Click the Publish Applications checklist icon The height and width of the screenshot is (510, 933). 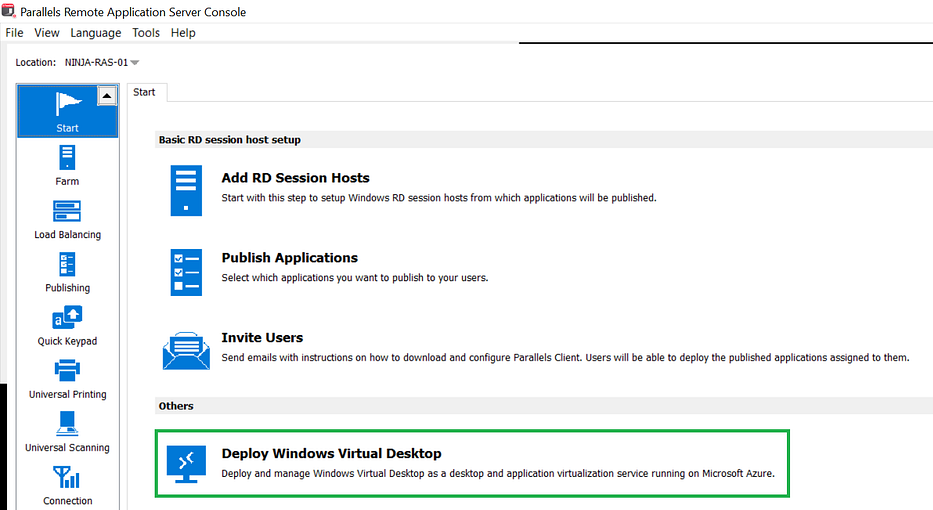tap(186, 273)
